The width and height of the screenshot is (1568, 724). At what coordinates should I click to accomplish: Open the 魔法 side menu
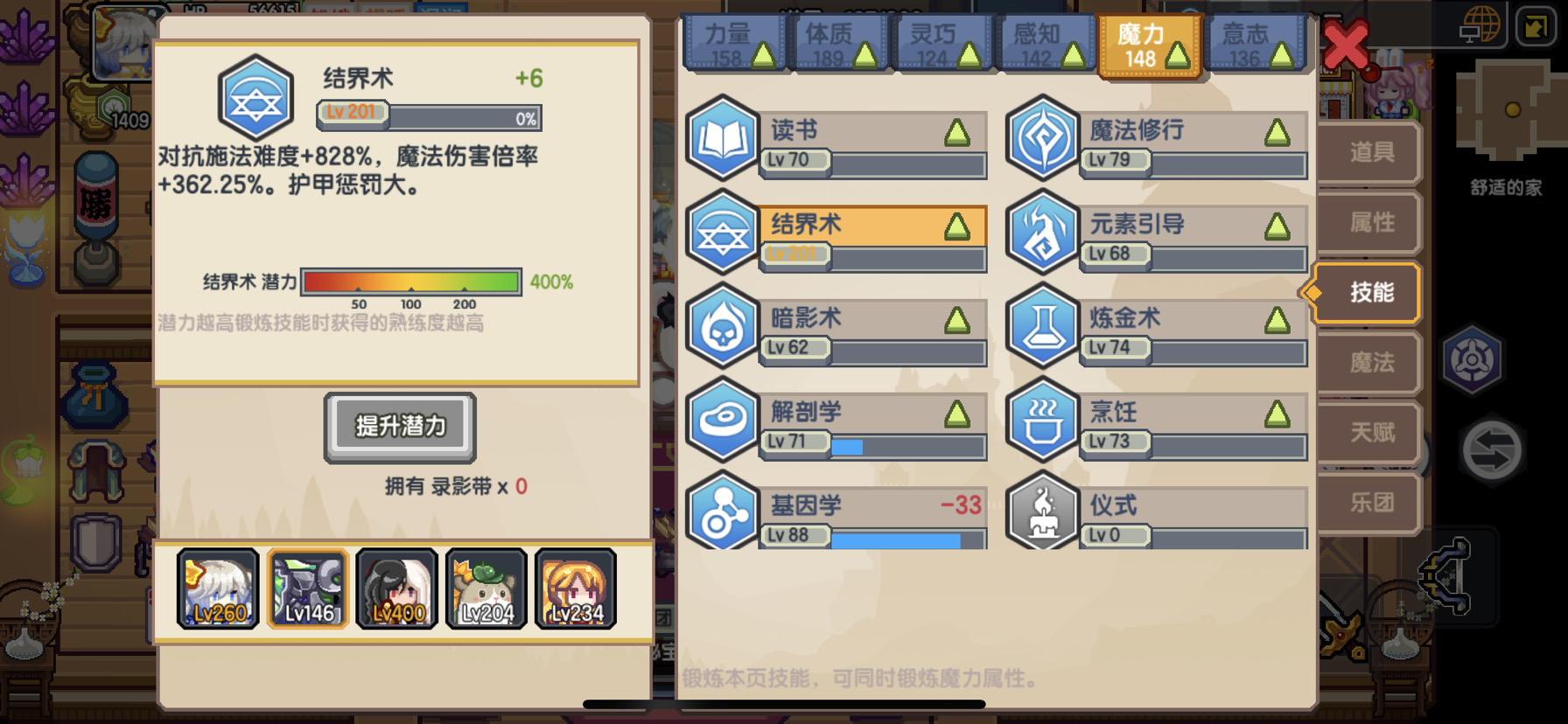pyautogui.click(x=1369, y=362)
